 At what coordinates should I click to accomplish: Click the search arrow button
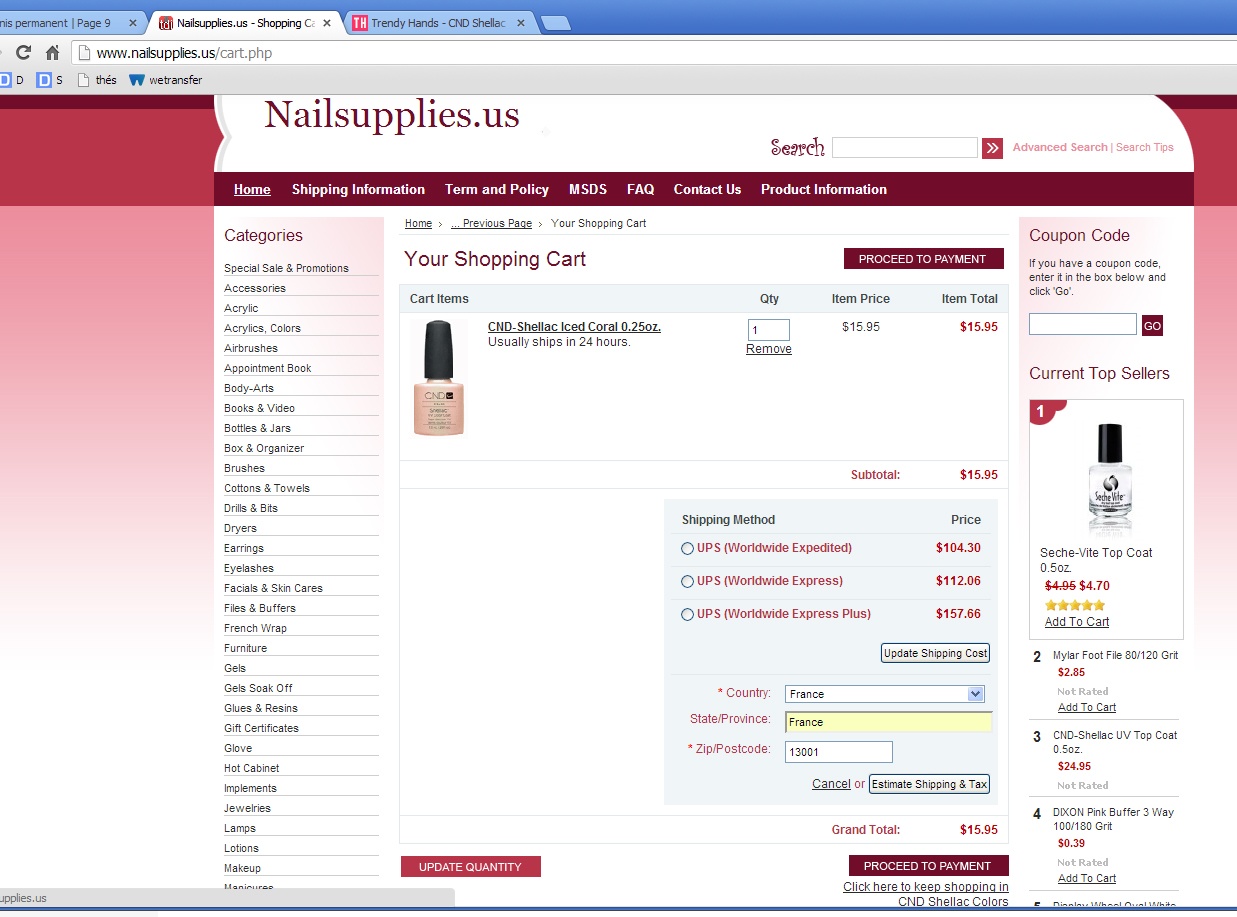pyautogui.click(x=992, y=148)
